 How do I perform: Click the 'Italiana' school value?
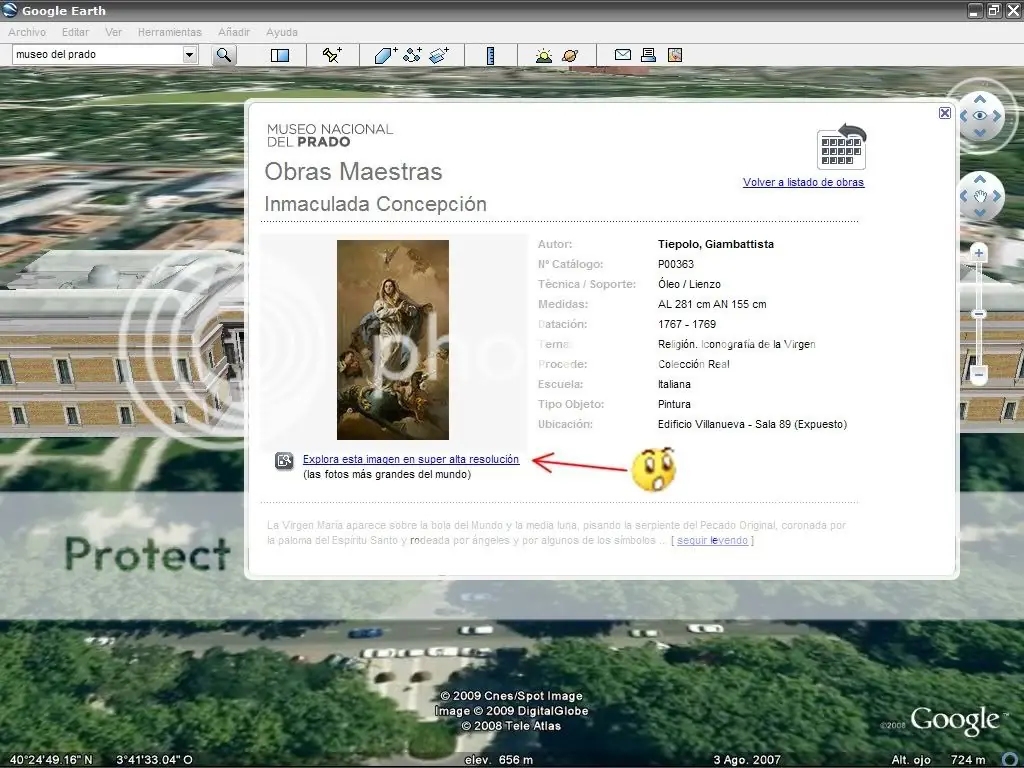pyautogui.click(x=674, y=384)
